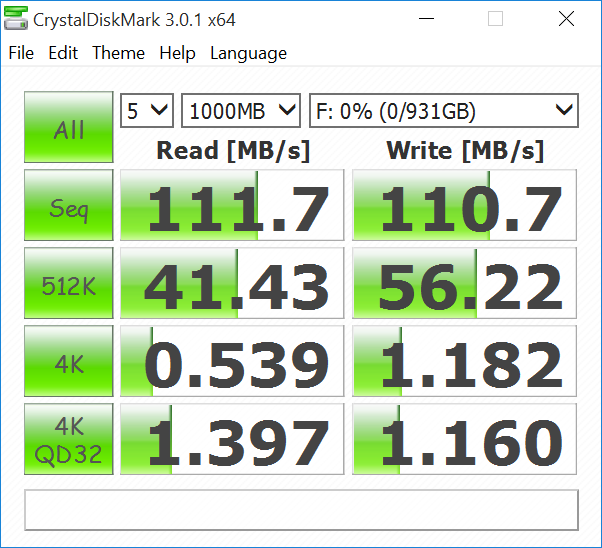Click the CrystalDiskMark app icon in title bar
Image resolution: width=602 pixels, height=548 pixels.
[x=15, y=18]
